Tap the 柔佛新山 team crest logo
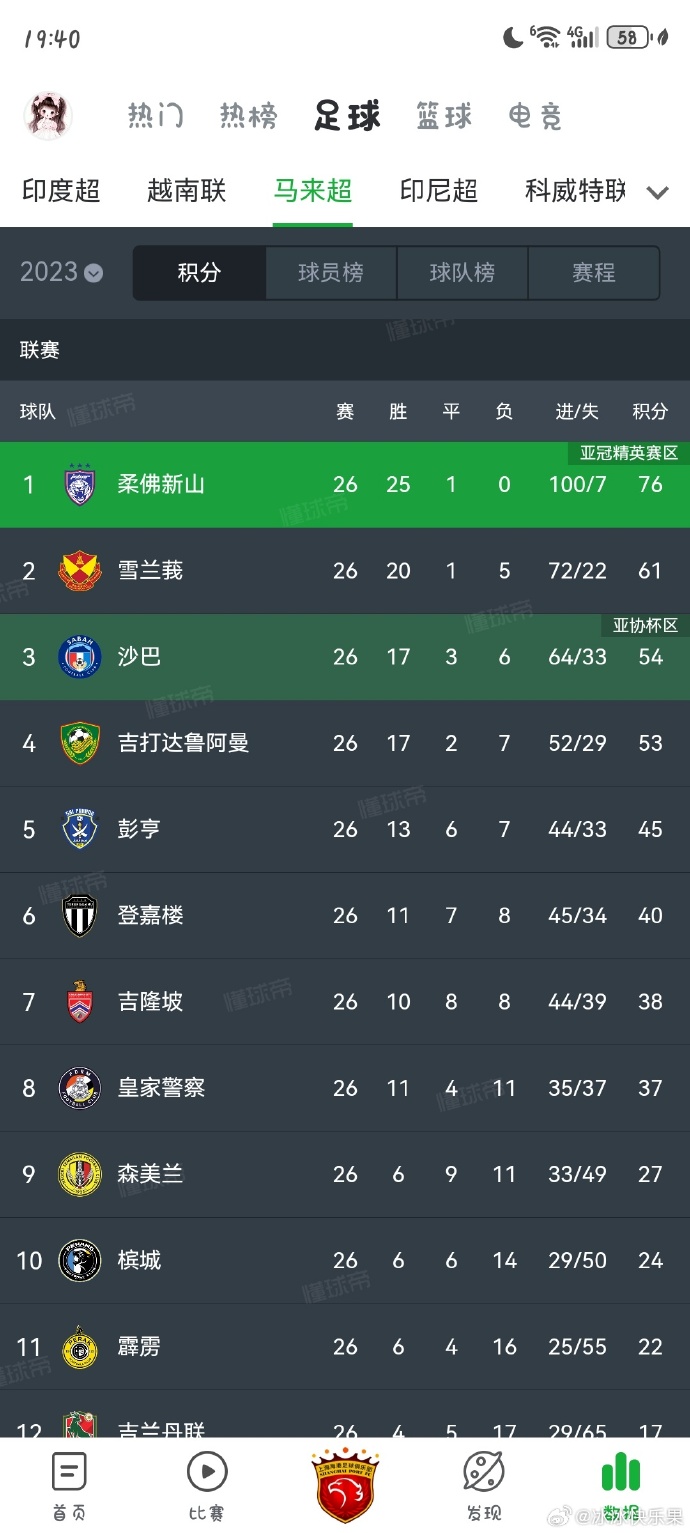 (81, 485)
